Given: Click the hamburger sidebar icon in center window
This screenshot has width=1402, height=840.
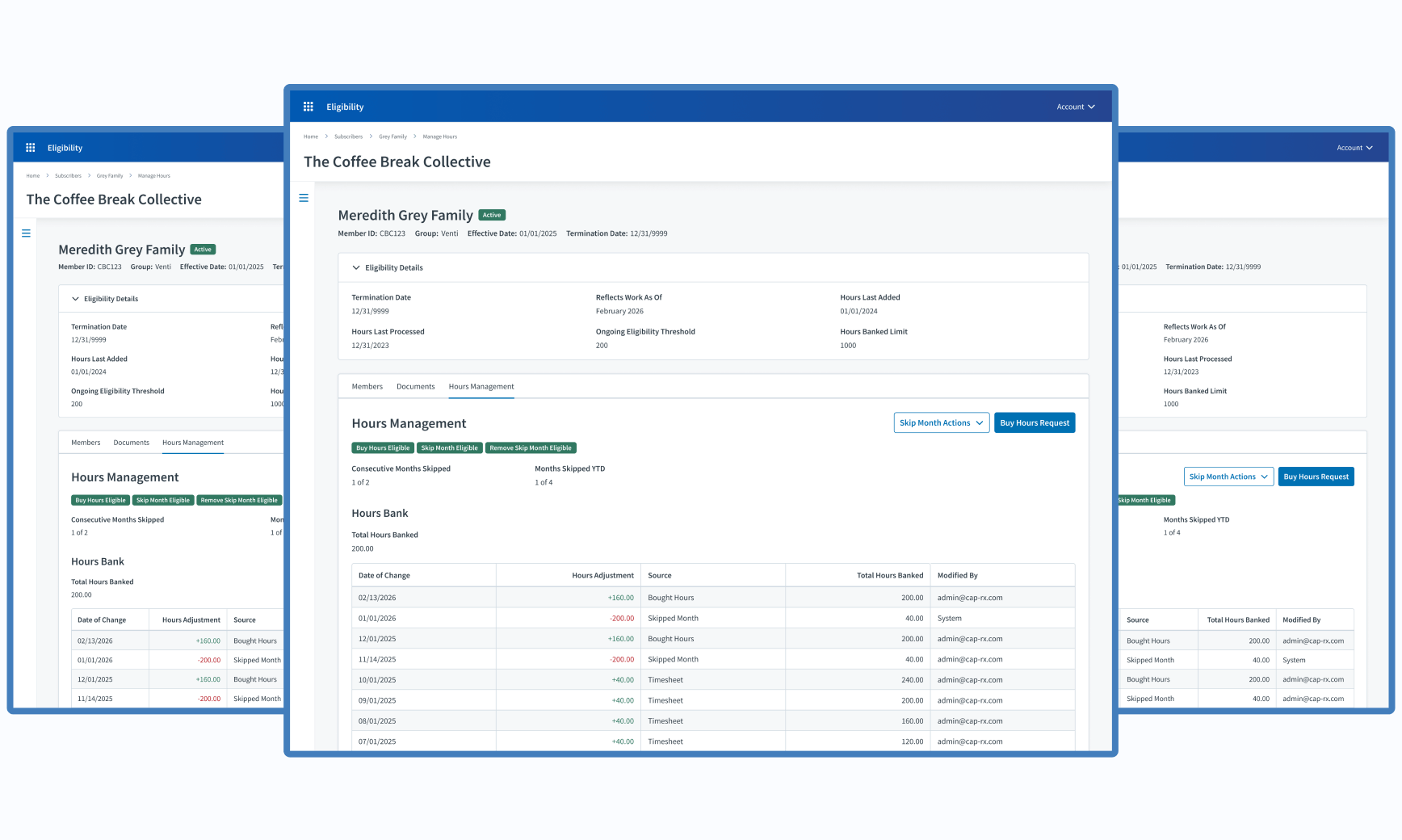Looking at the screenshot, I should point(304,198).
